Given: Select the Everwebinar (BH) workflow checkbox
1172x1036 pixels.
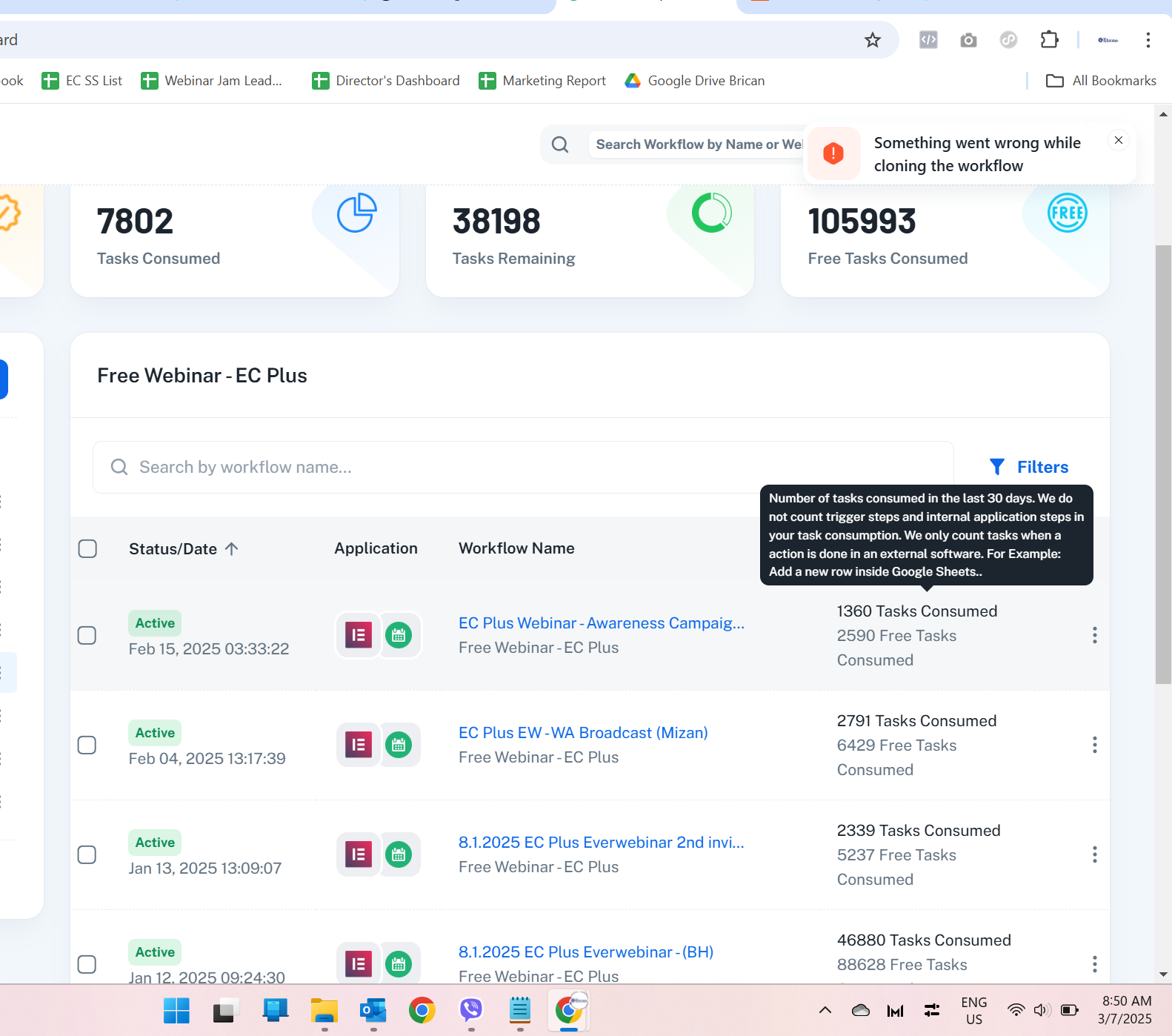Looking at the screenshot, I should pos(87,964).
